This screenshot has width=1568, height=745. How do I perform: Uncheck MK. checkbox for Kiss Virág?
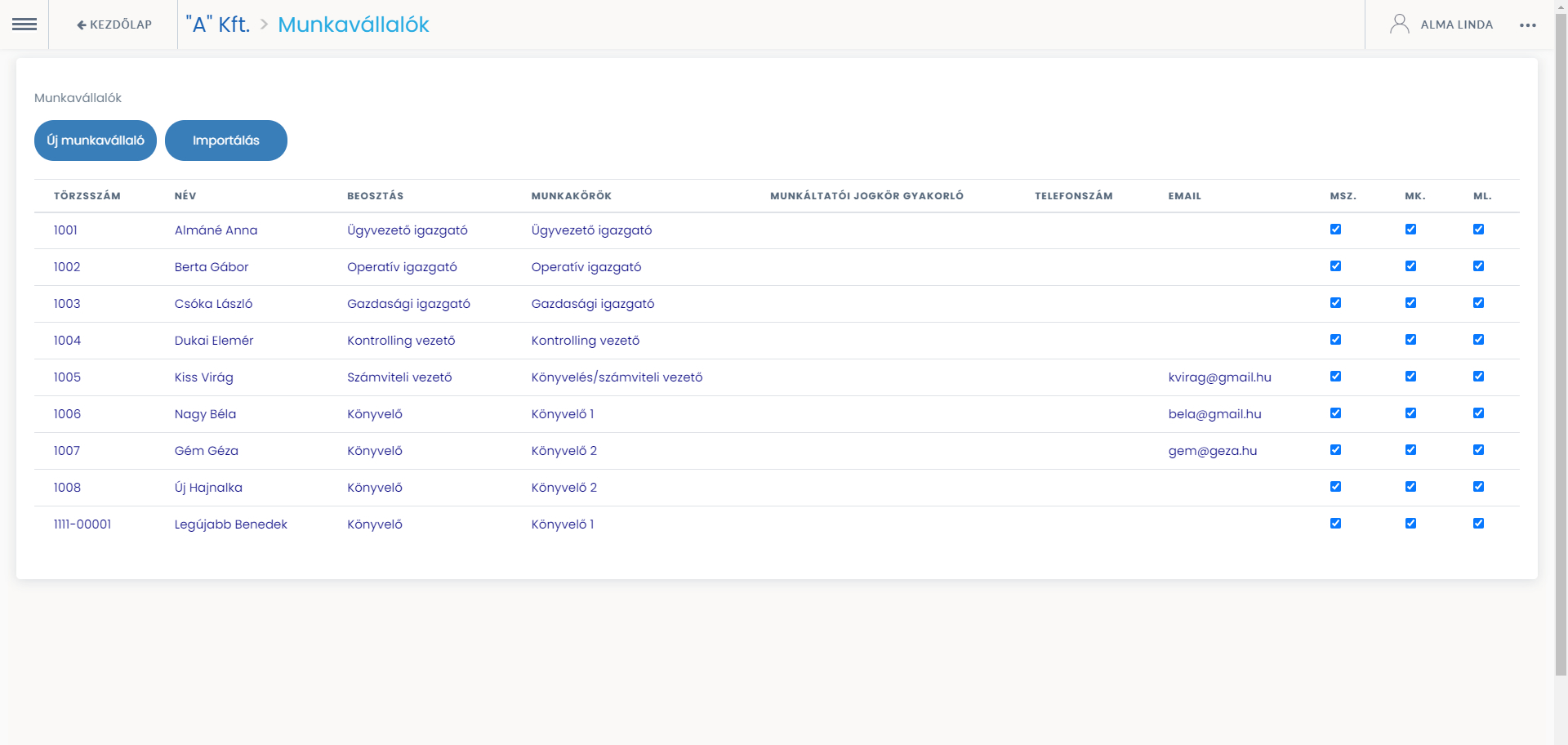1410,377
